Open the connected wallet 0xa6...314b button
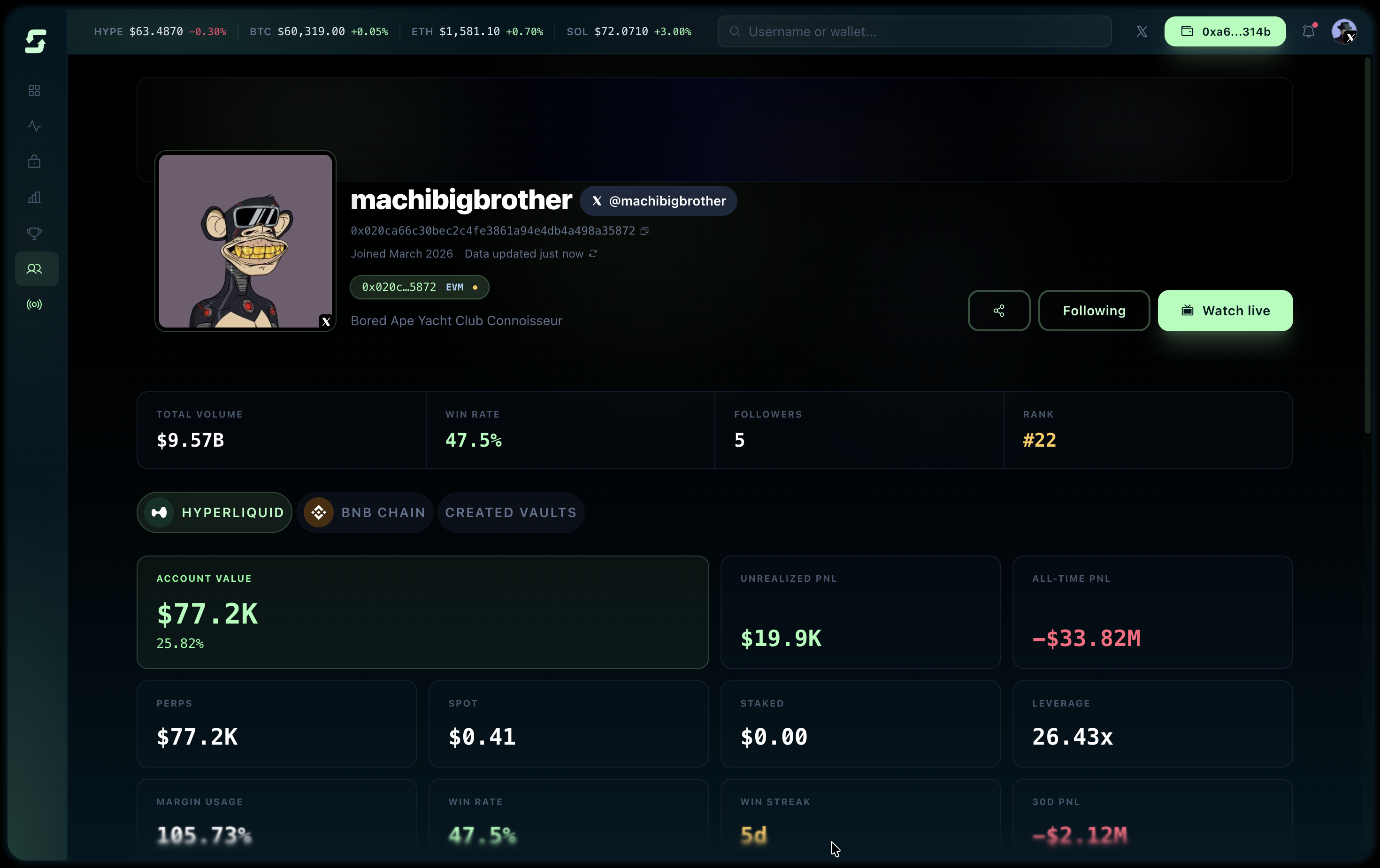 (x=1225, y=31)
